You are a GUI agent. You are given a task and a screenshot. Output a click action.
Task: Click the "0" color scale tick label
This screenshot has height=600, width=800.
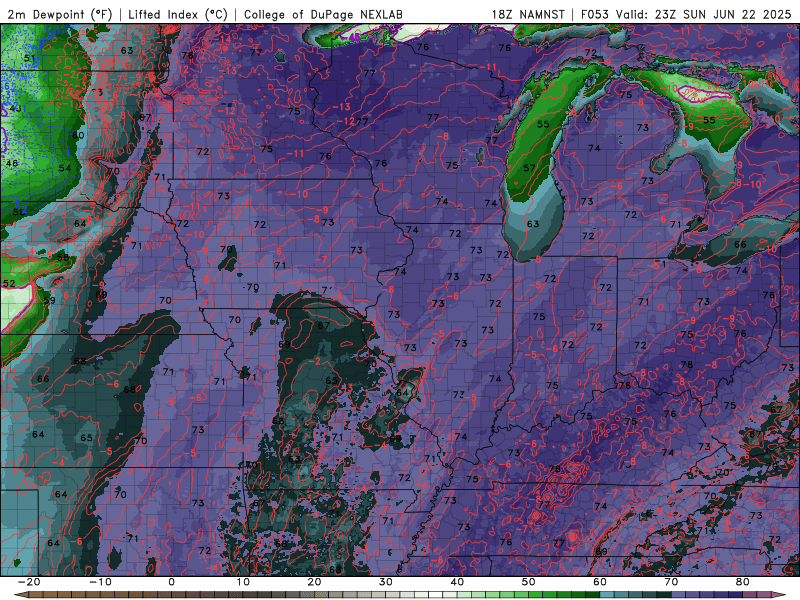click(171, 582)
